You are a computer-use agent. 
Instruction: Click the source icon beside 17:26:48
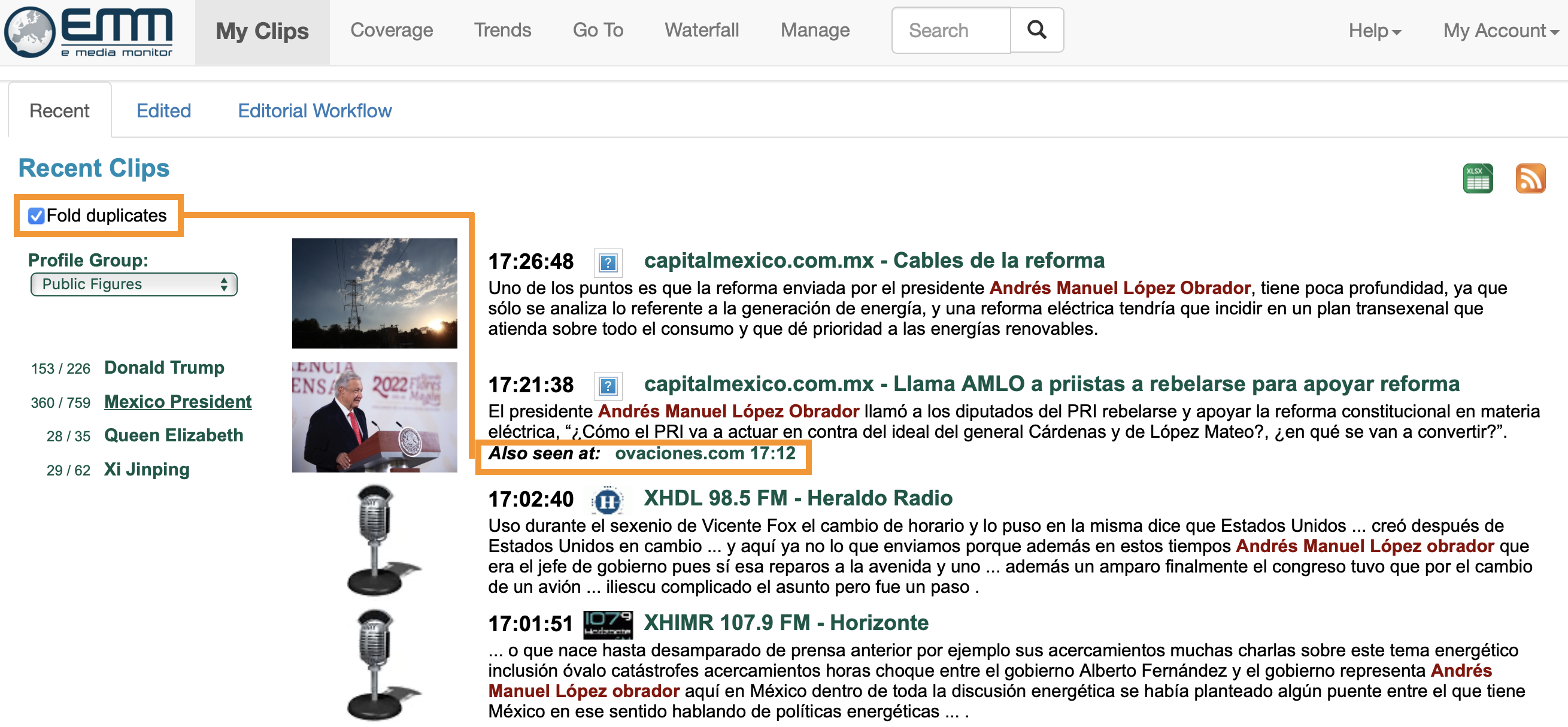tap(608, 262)
